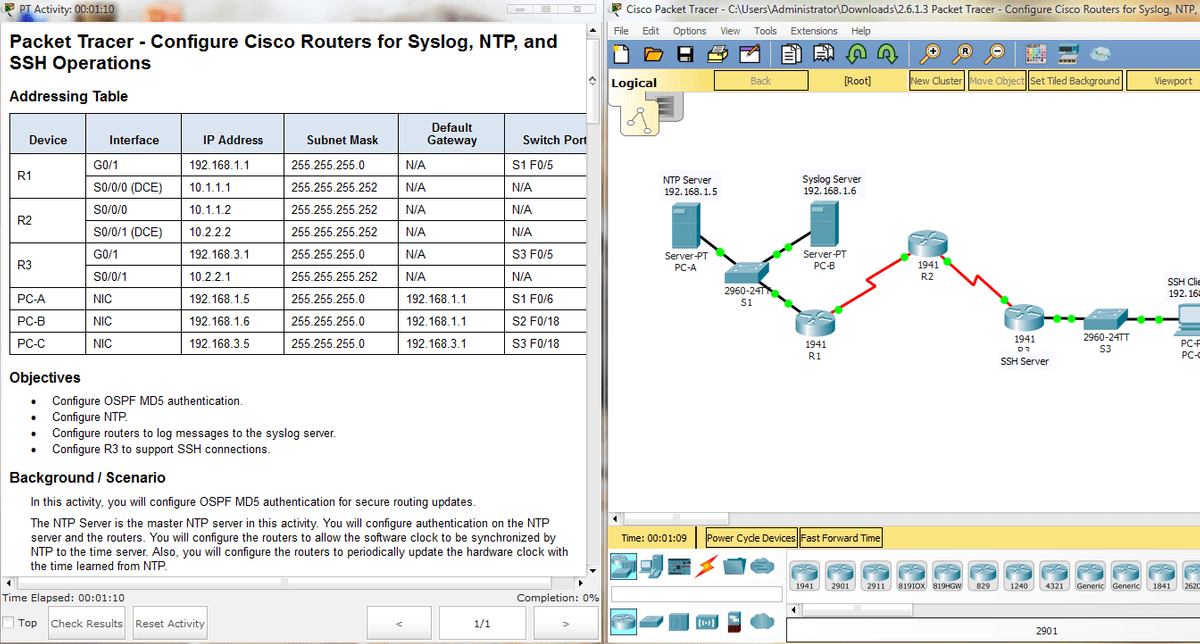The image size is (1200, 644).
Task: Click the Check Results button
Action: pos(86,622)
